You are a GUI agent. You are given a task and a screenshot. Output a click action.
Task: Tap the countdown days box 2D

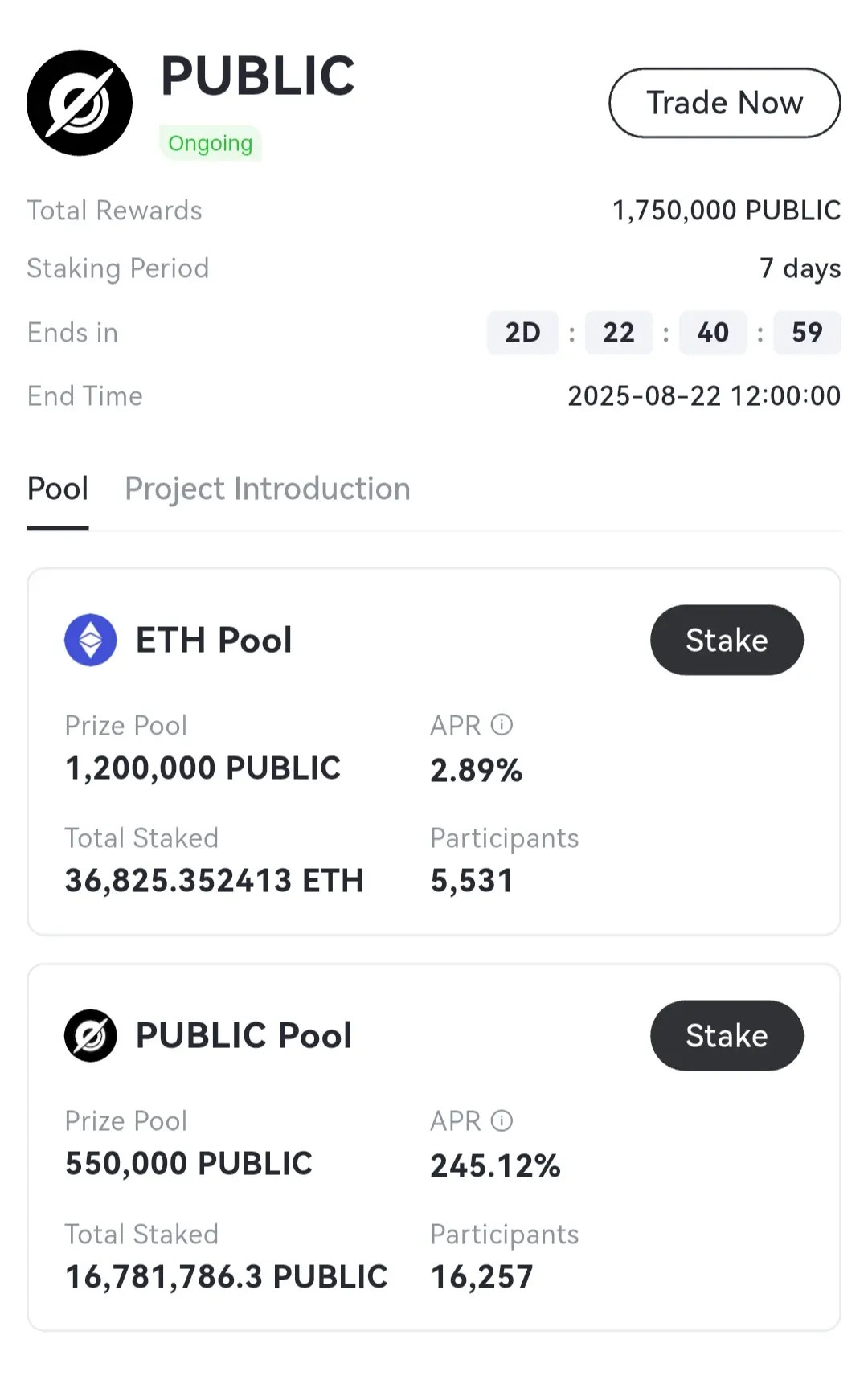click(x=522, y=333)
